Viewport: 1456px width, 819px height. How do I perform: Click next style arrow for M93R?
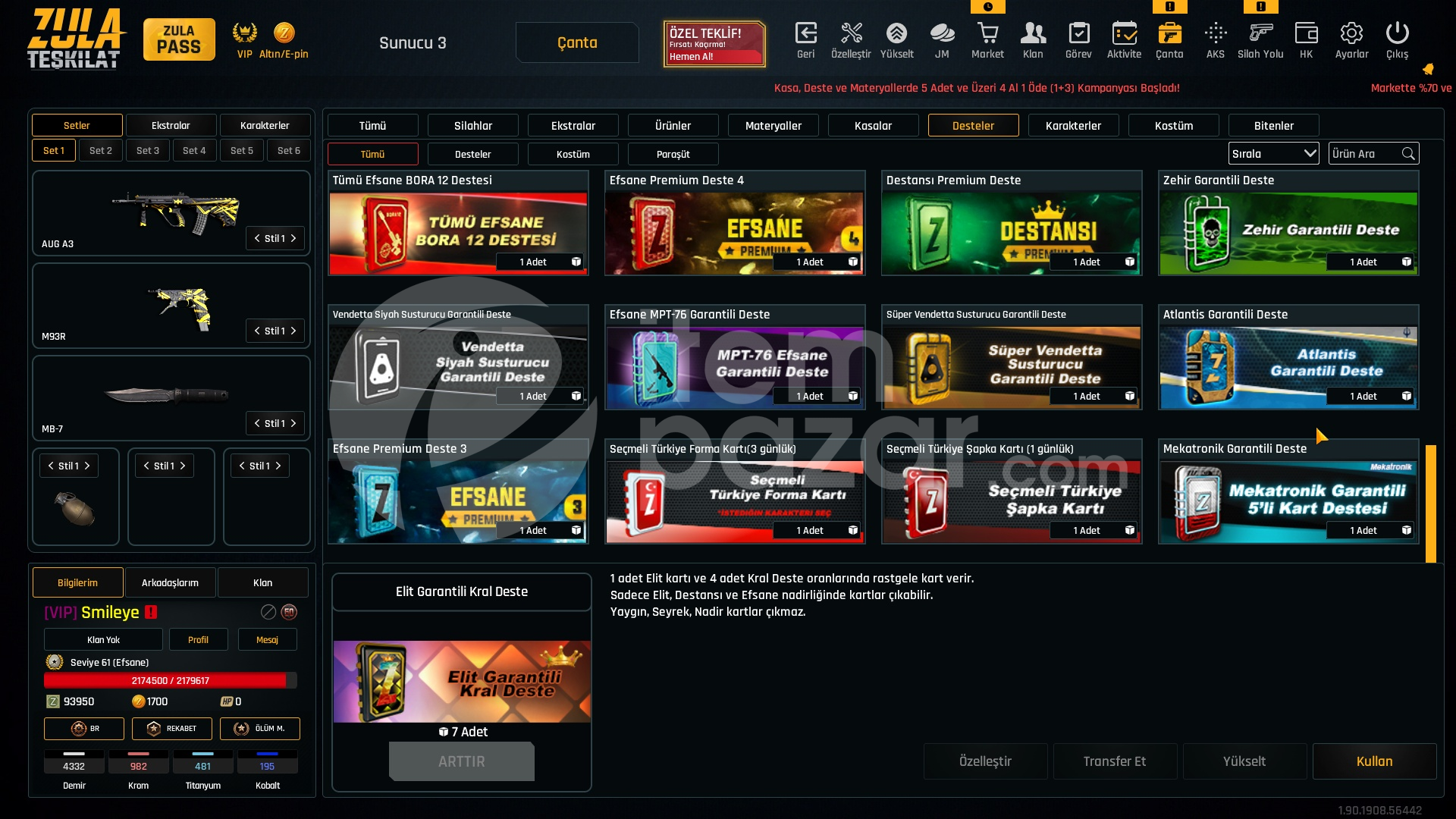coord(293,331)
